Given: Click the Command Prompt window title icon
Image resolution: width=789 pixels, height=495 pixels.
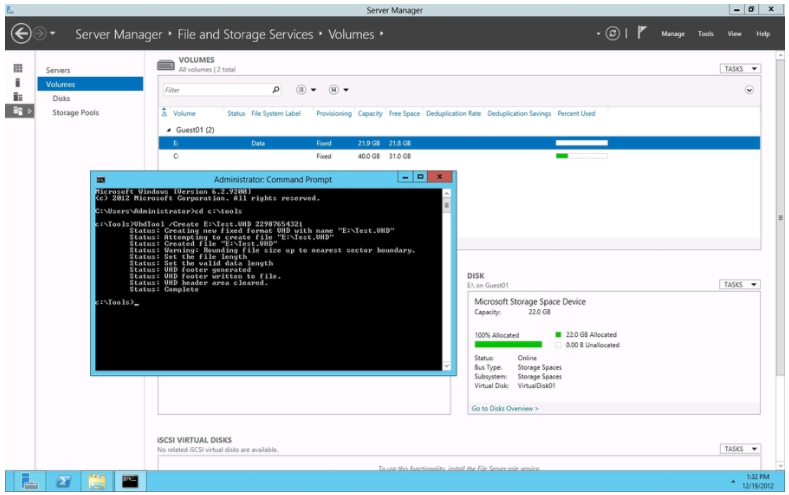Looking at the screenshot, I should tap(101, 180).
